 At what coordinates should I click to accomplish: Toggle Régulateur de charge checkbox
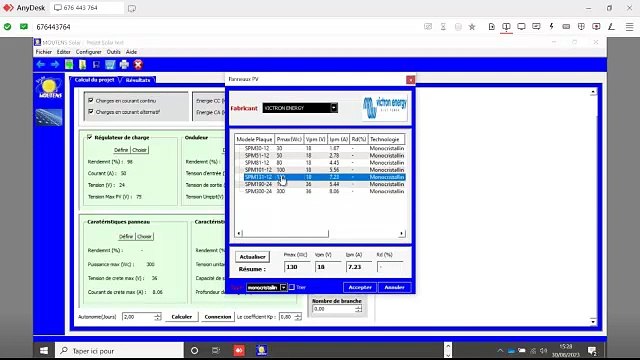click(x=90, y=137)
